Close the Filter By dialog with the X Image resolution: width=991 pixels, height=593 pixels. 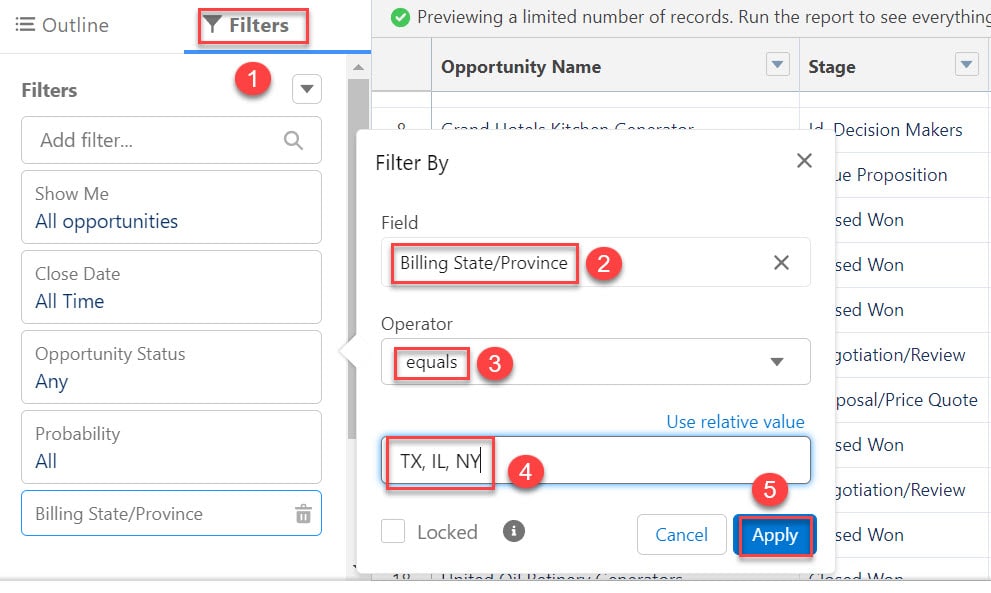point(804,160)
